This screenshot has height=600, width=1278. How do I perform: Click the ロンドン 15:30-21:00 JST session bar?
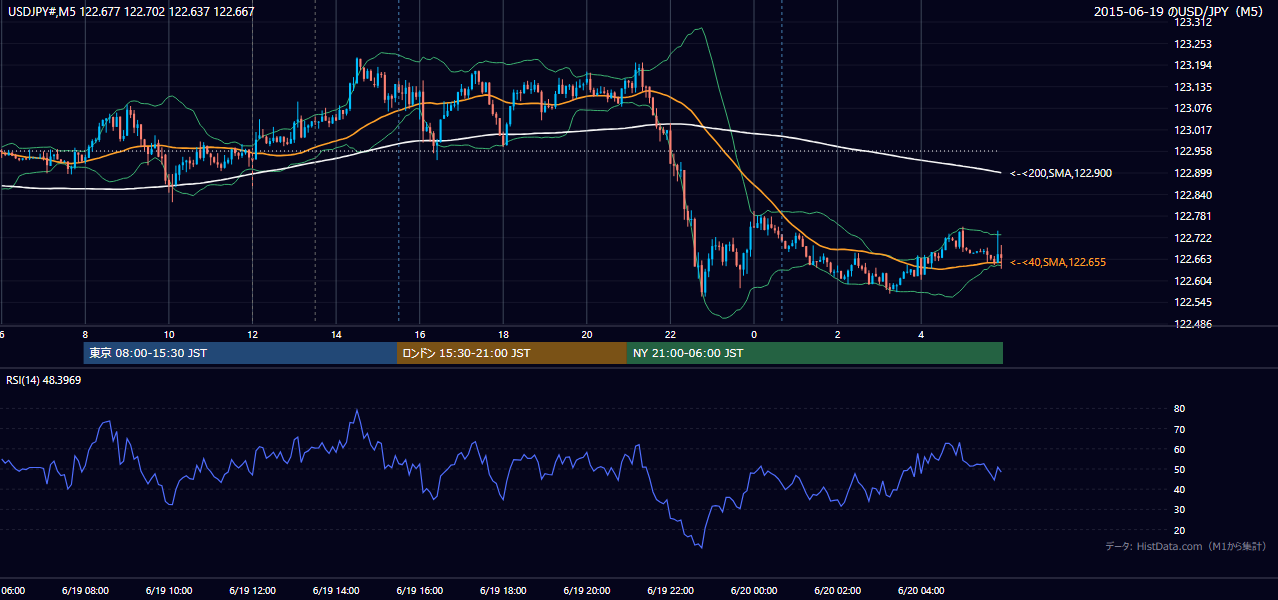(x=512, y=353)
